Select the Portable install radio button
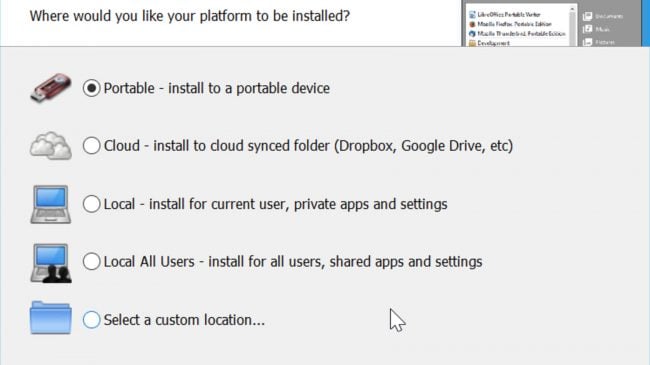Viewport: 650px width, 365px height. coord(91,88)
